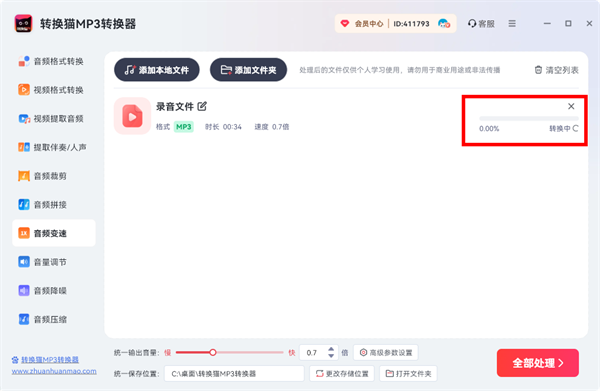
Task: Decrease speed with the down stepper arrow
Action: point(331,356)
